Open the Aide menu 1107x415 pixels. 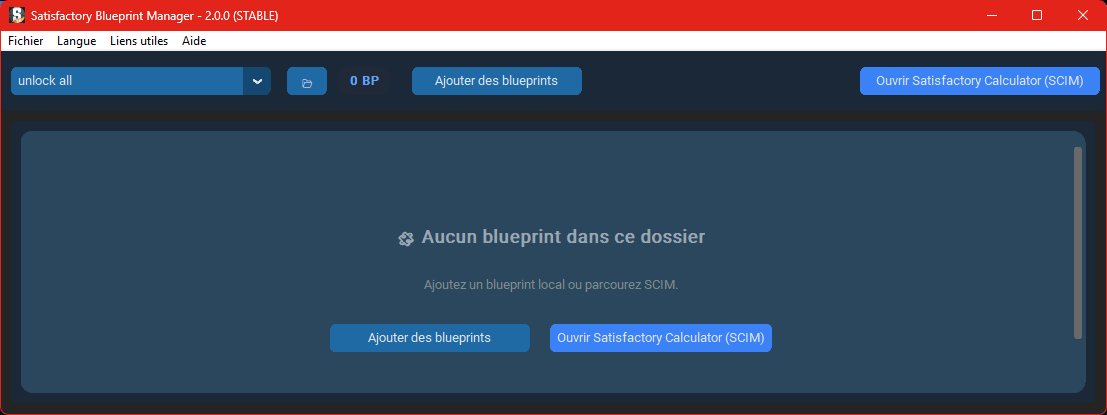(194, 41)
